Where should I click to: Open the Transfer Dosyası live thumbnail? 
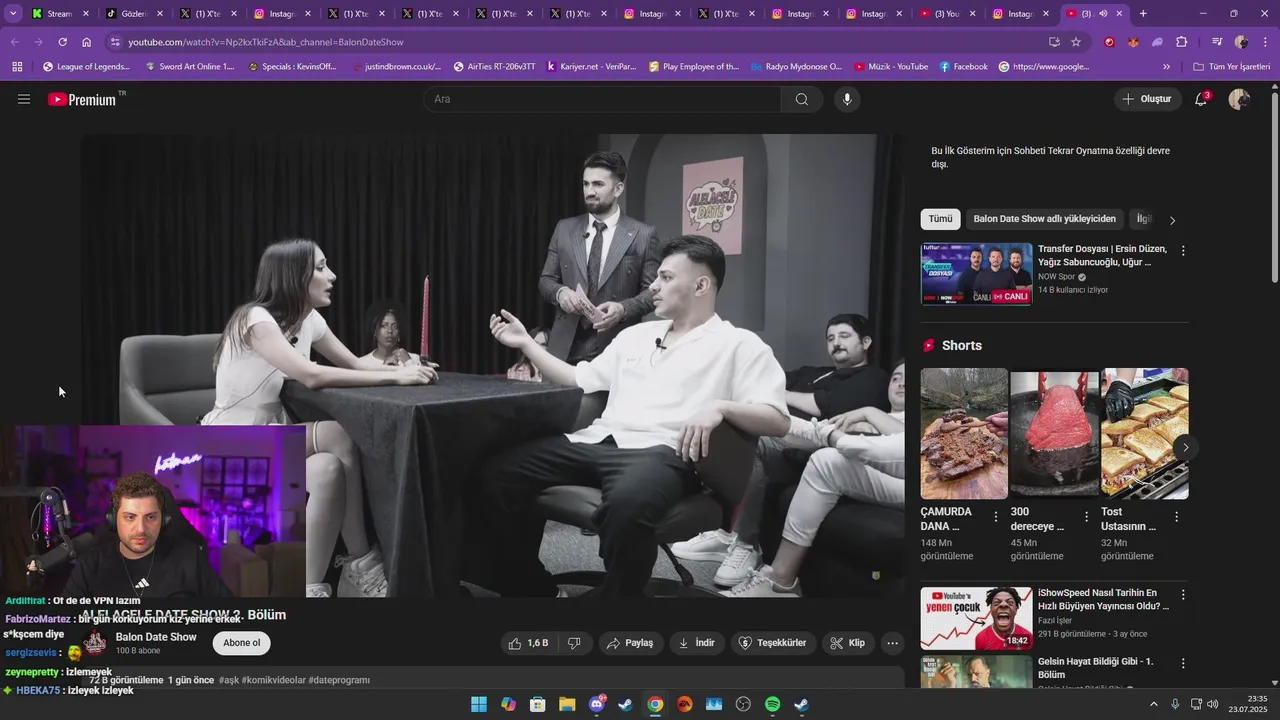click(976, 274)
